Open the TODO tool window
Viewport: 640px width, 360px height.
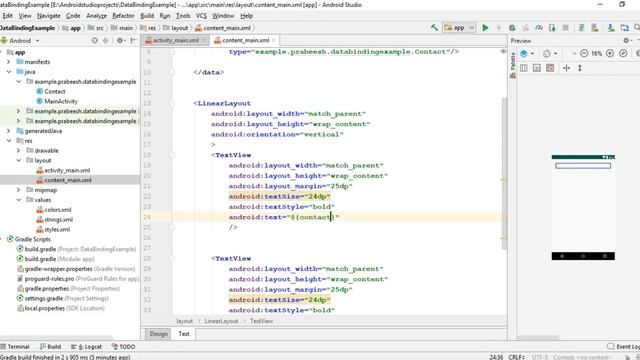123,347
